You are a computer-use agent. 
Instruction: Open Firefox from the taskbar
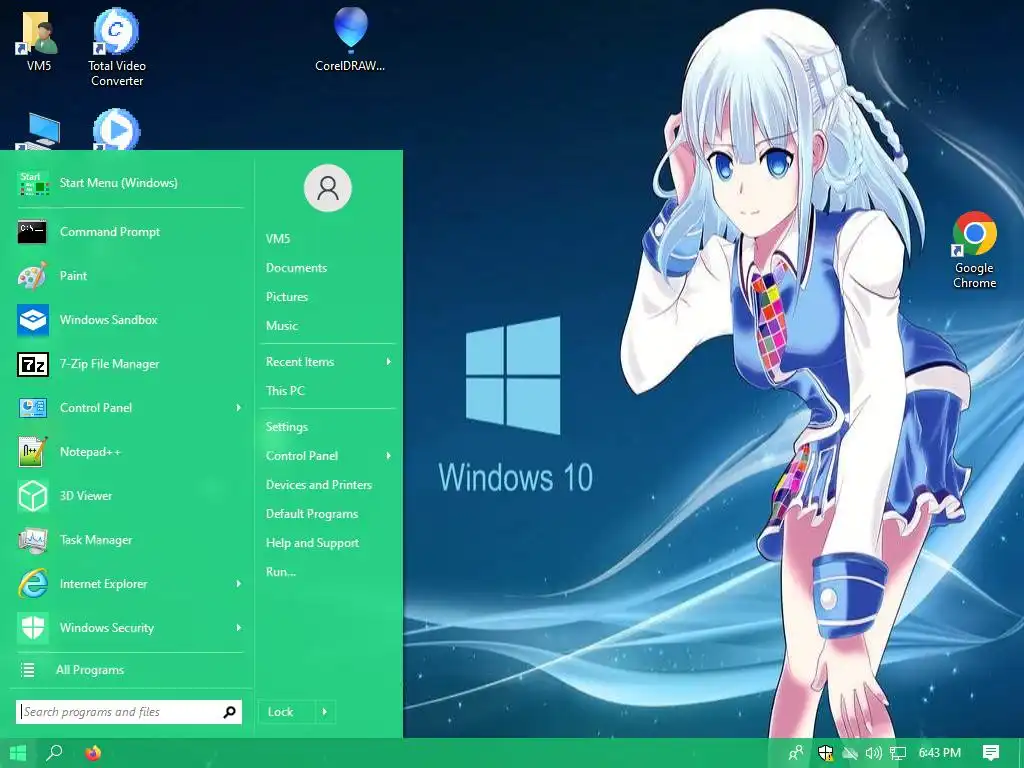pyautogui.click(x=93, y=753)
